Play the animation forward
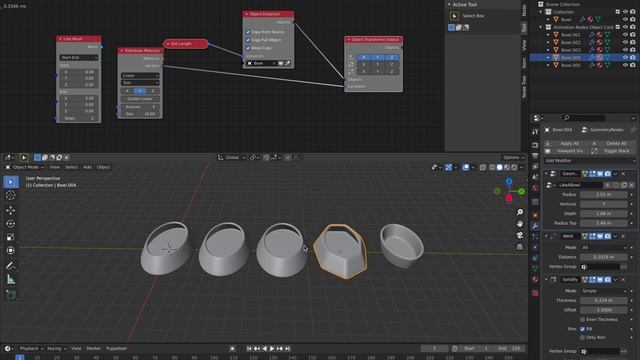The width and height of the screenshot is (640, 360). click(x=272, y=349)
